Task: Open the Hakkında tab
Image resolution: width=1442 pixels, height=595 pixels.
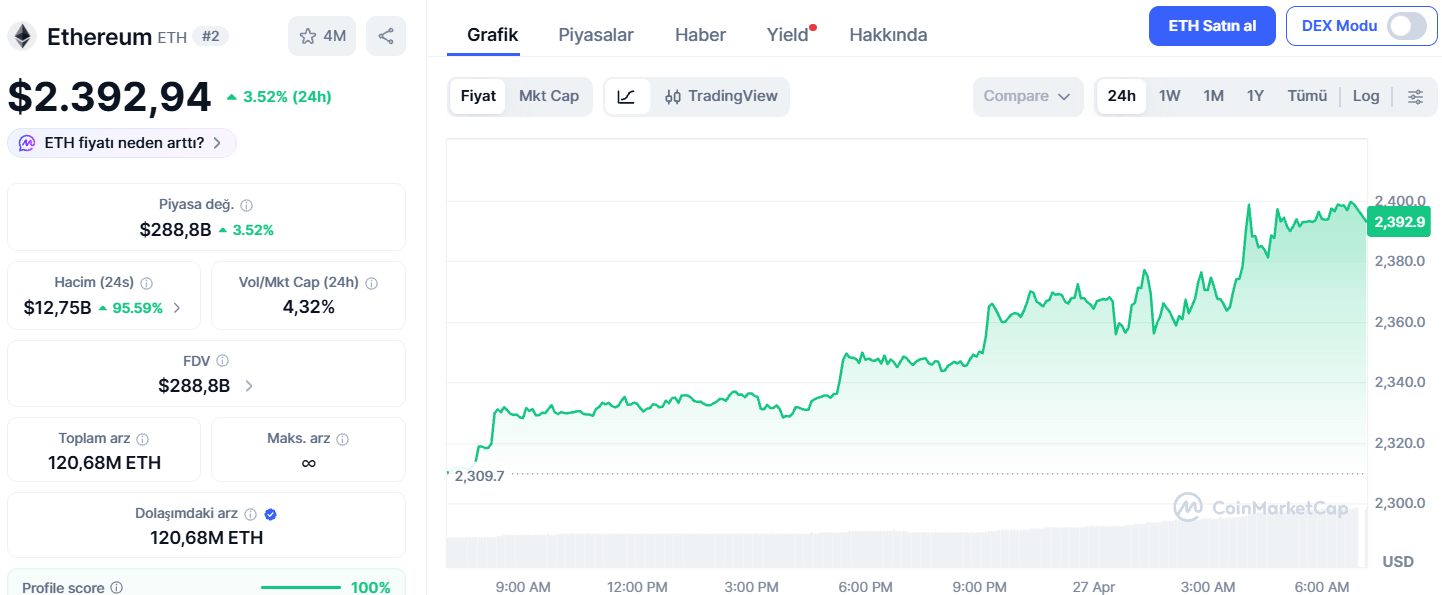Action: 888,35
